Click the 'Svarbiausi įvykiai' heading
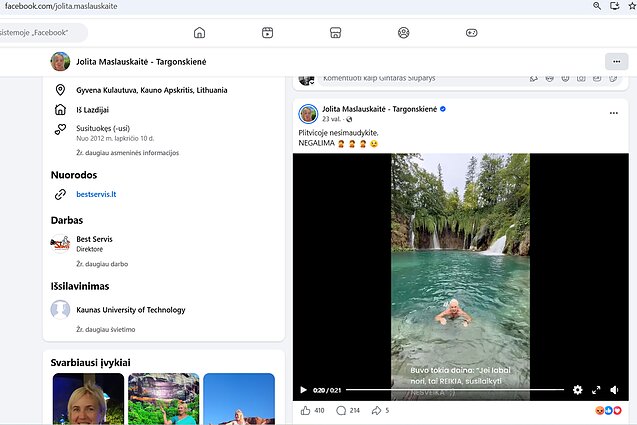The image size is (637, 425). [x=91, y=362]
